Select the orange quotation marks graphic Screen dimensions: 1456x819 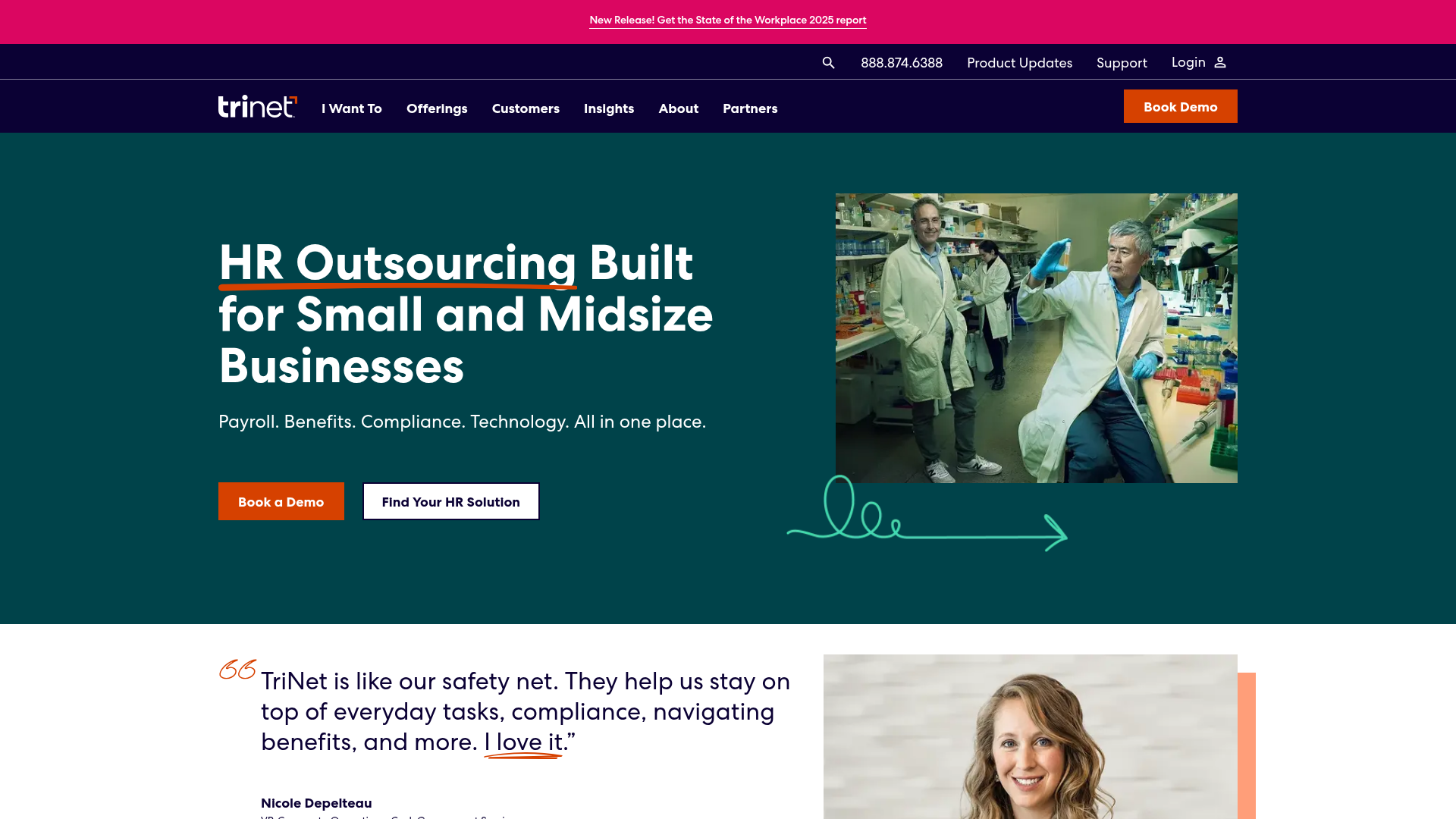(x=235, y=671)
